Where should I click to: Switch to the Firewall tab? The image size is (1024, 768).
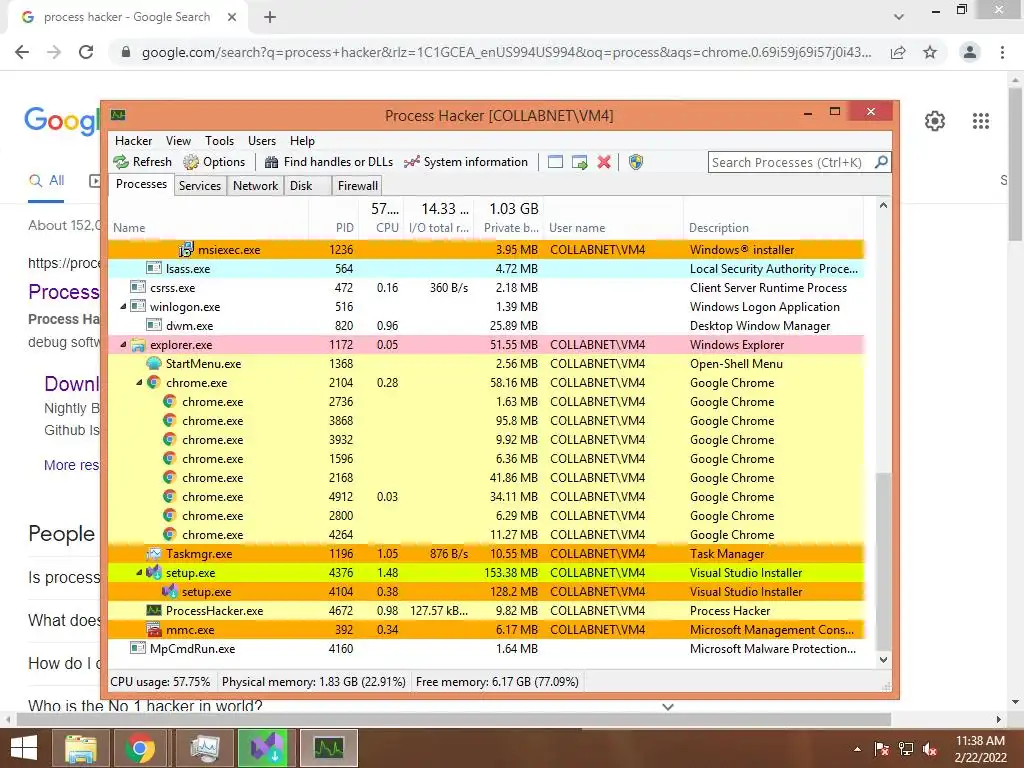(357, 185)
